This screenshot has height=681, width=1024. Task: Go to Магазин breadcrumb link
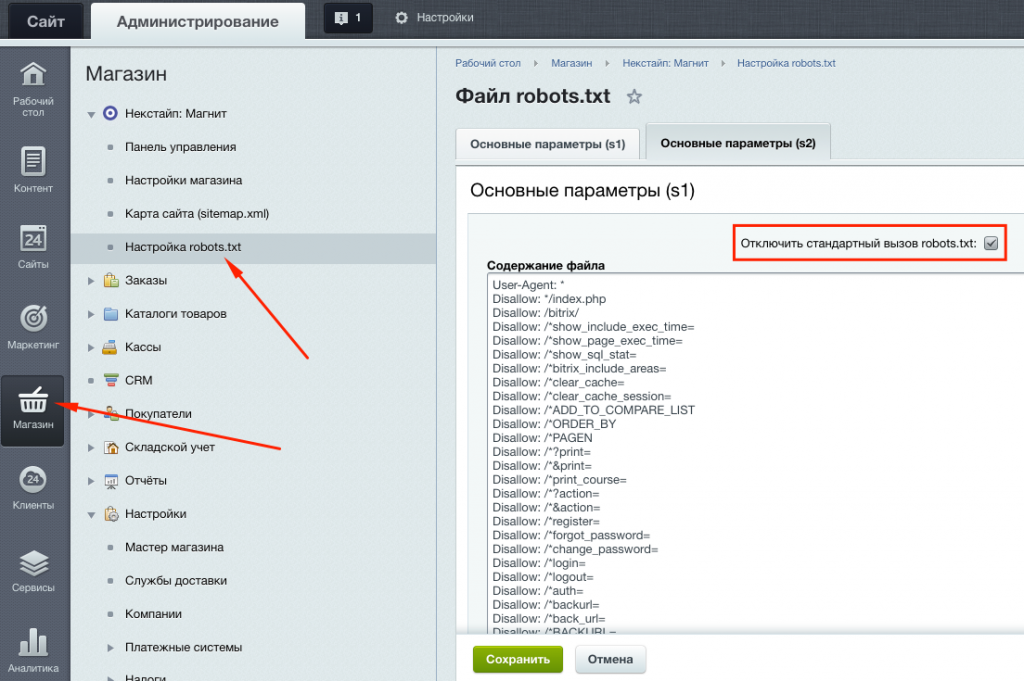click(x=571, y=63)
